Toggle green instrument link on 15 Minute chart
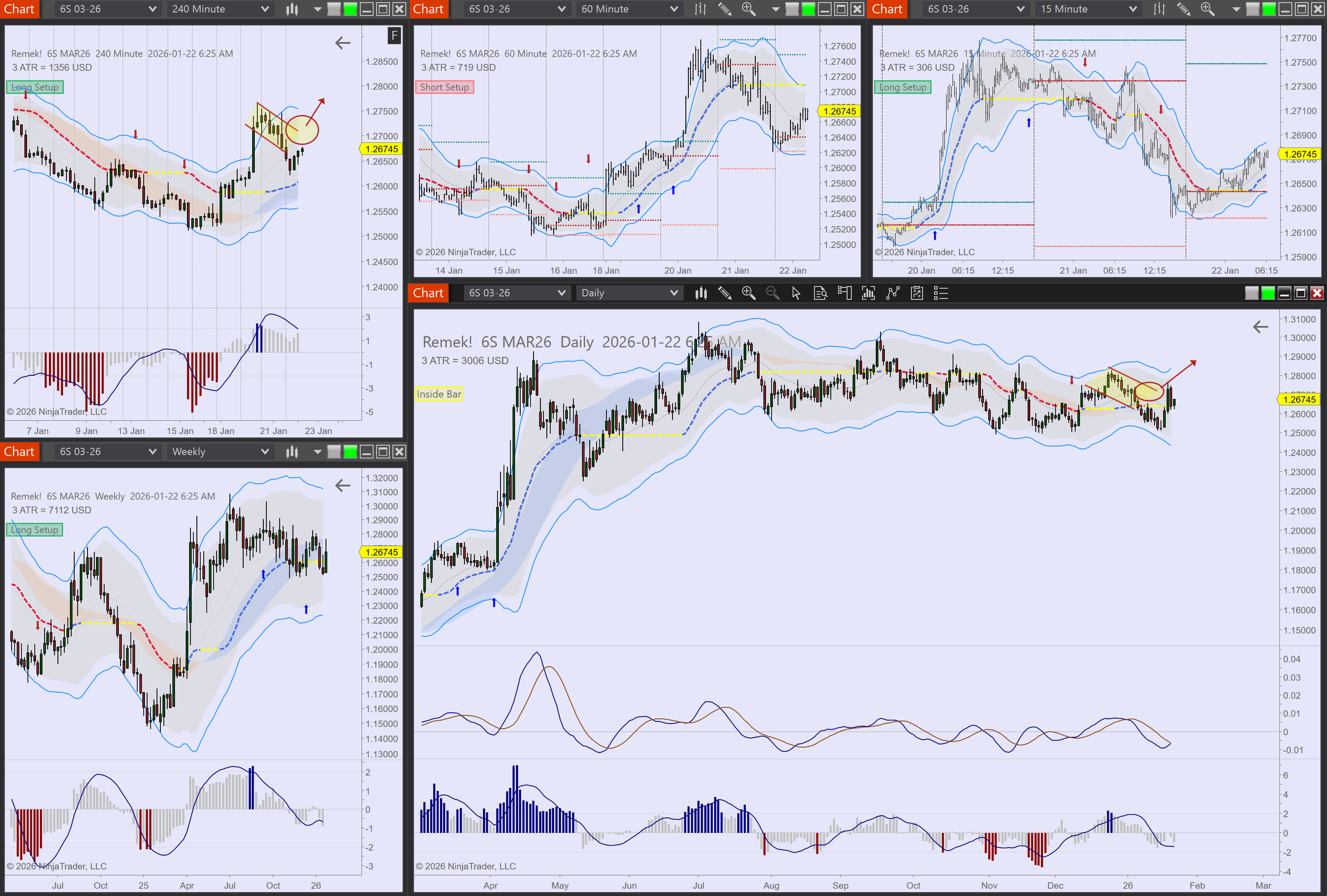Screen dimensions: 1327x896 click(1269, 9)
